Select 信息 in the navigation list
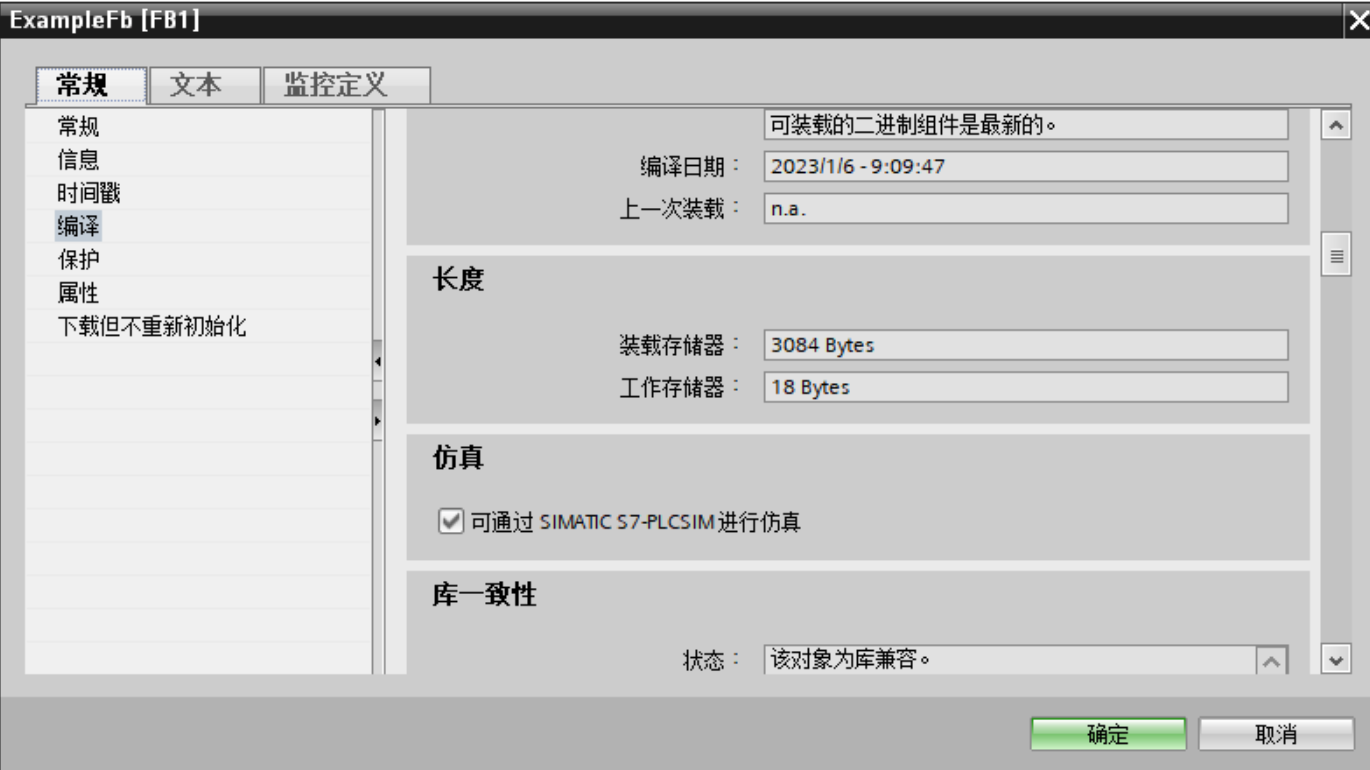This screenshot has width=1370, height=770. pos(78,160)
